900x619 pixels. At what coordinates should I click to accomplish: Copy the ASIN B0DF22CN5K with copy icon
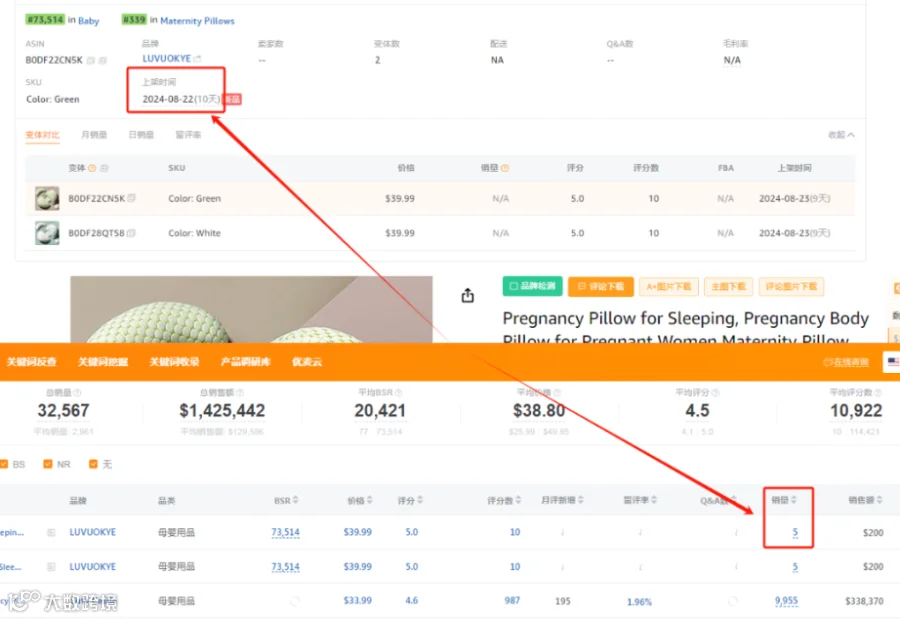tap(91, 60)
